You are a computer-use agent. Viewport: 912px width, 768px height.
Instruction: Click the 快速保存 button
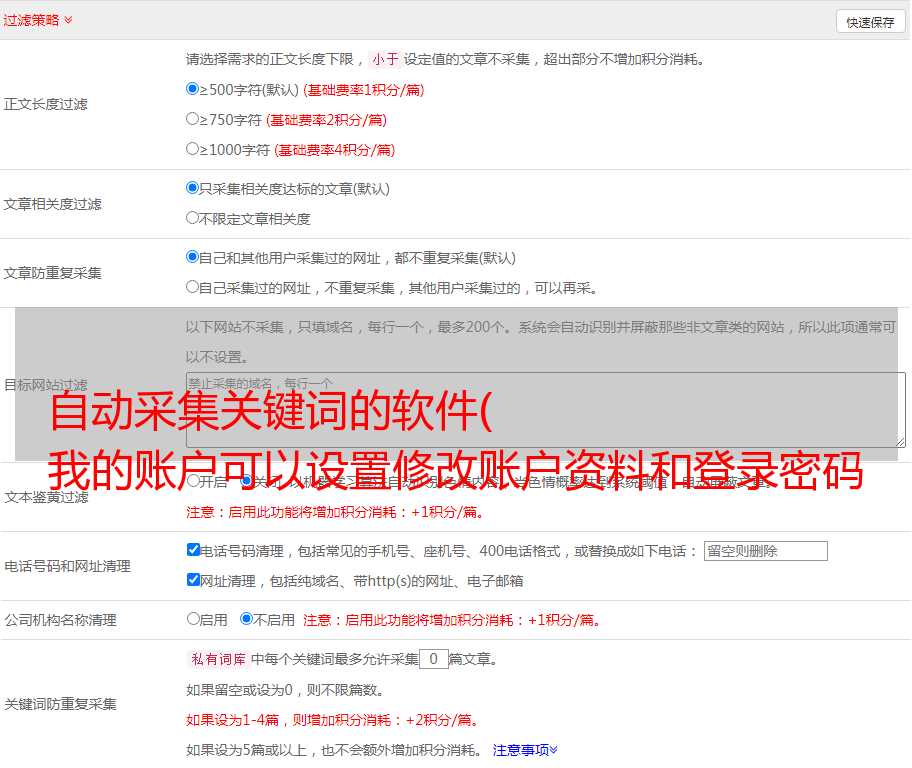point(870,22)
